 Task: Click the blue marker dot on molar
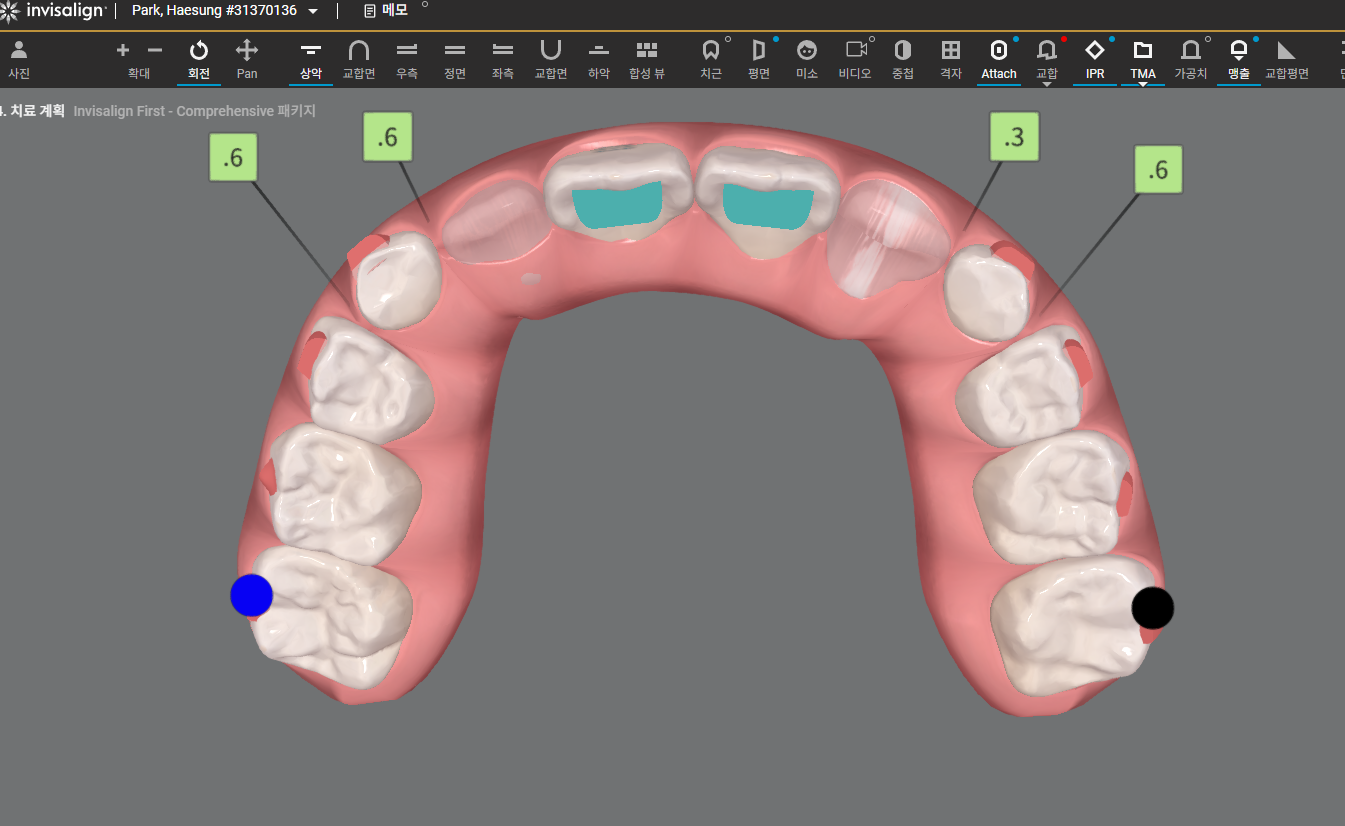tap(251, 595)
